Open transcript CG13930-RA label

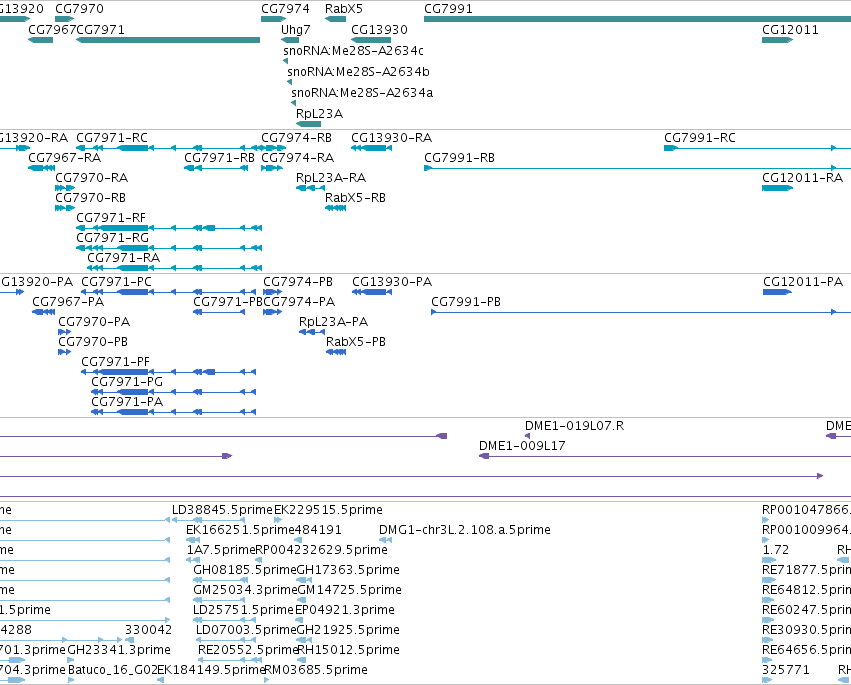tap(391, 137)
